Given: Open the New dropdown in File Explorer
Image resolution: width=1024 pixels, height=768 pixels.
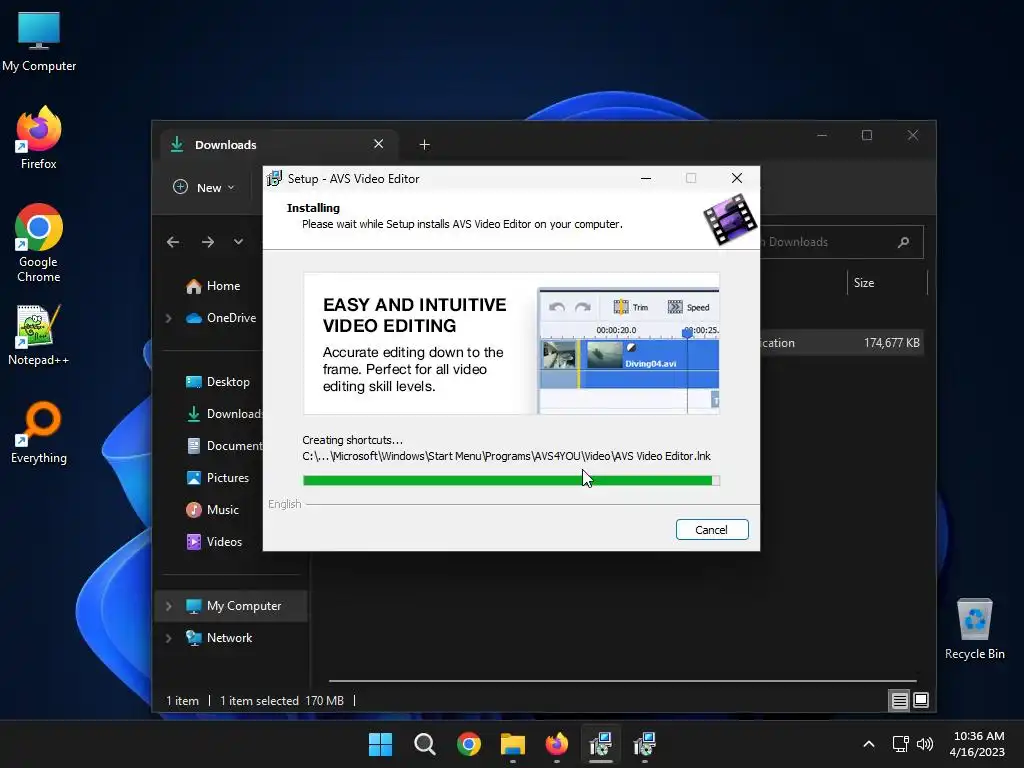Looking at the screenshot, I should pos(204,187).
